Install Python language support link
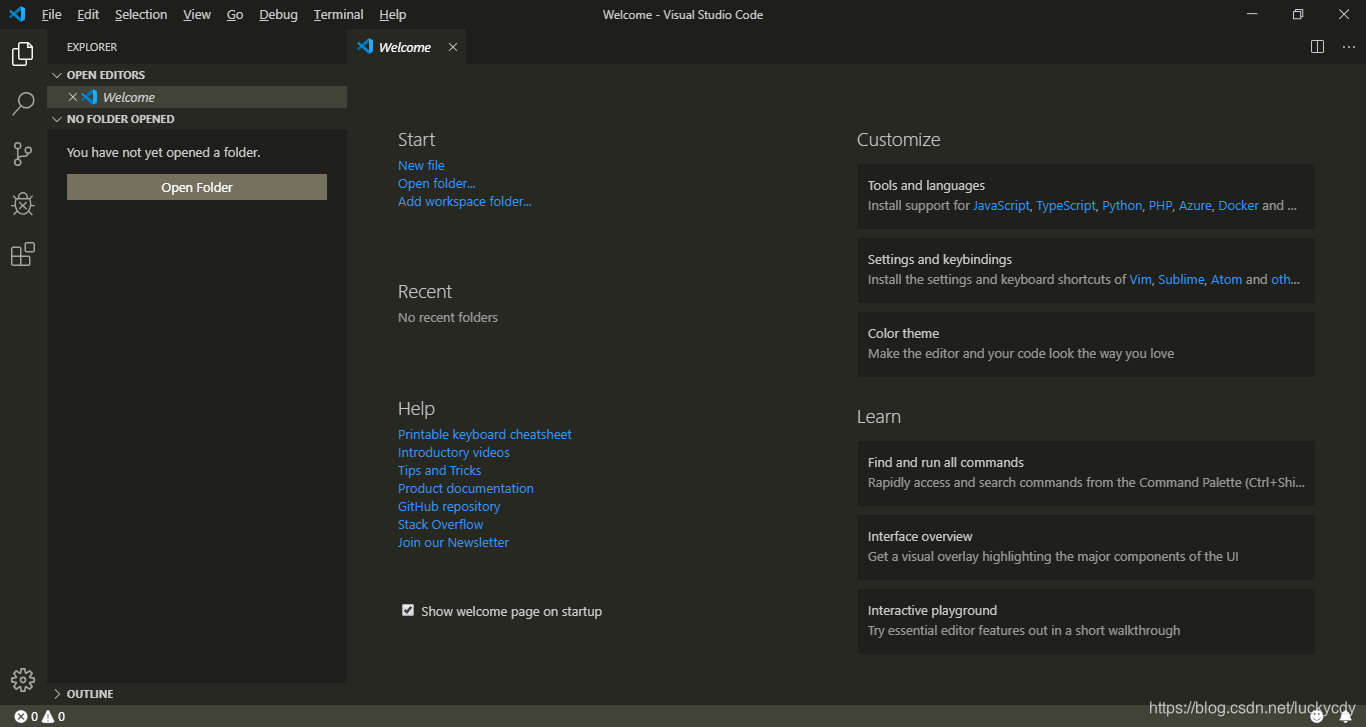1366x727 pixels. click(1122, 206)
